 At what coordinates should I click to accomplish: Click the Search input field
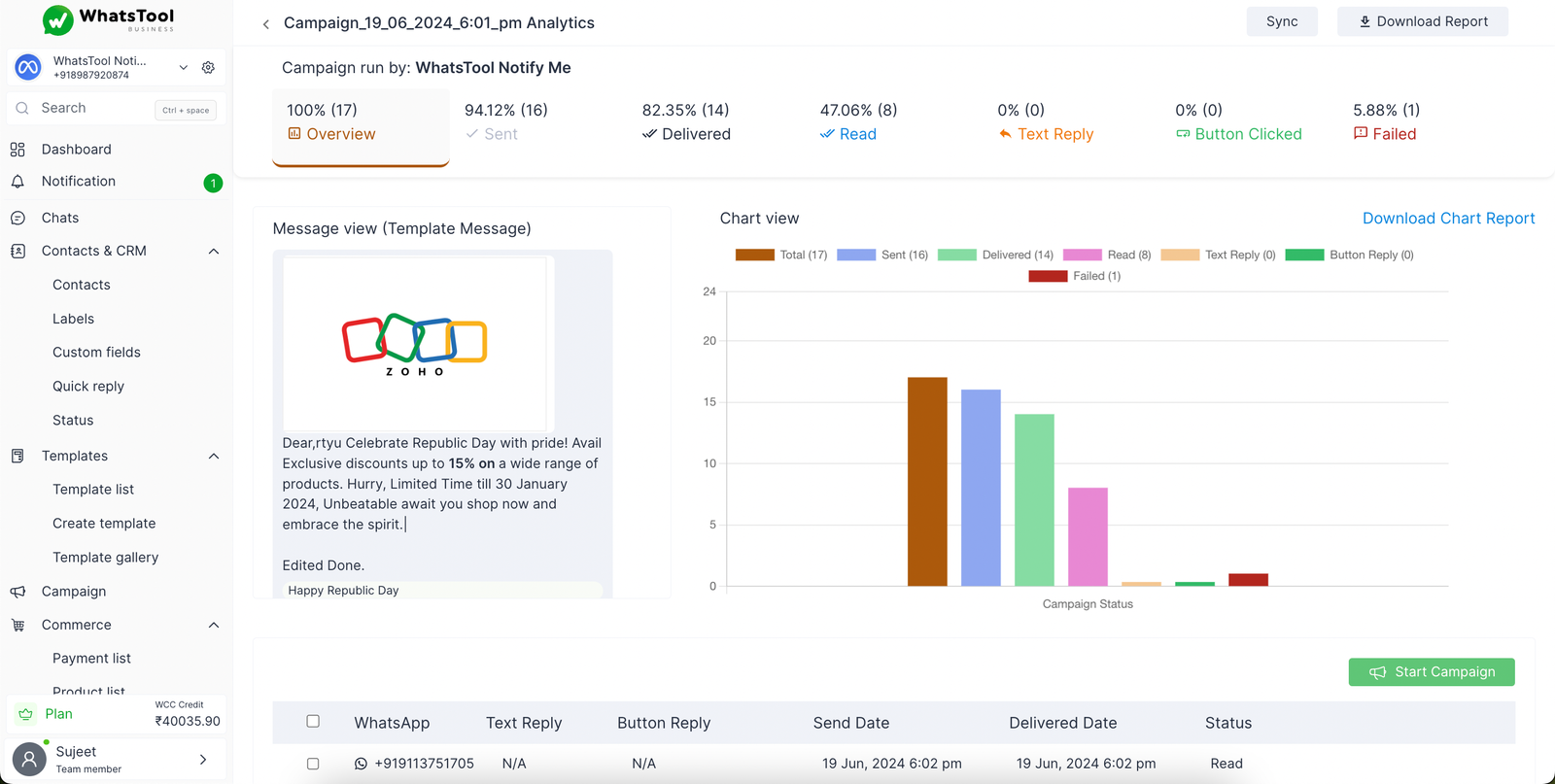coord(92,109)
